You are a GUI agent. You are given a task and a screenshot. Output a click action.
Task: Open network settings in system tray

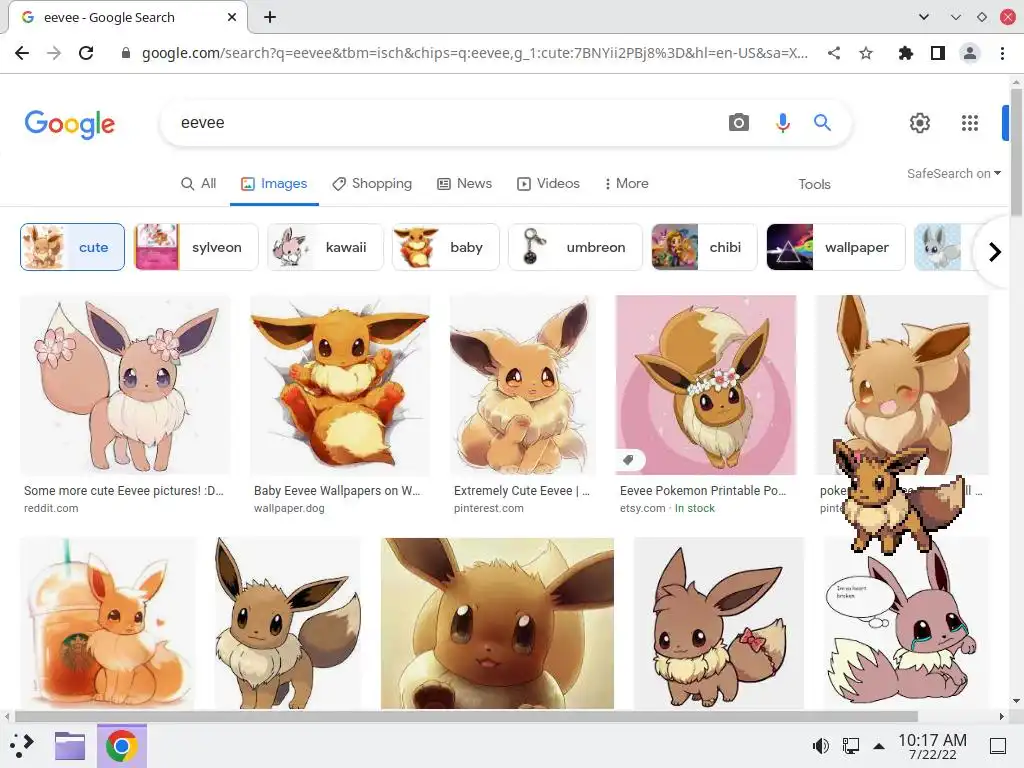[850, 745]
